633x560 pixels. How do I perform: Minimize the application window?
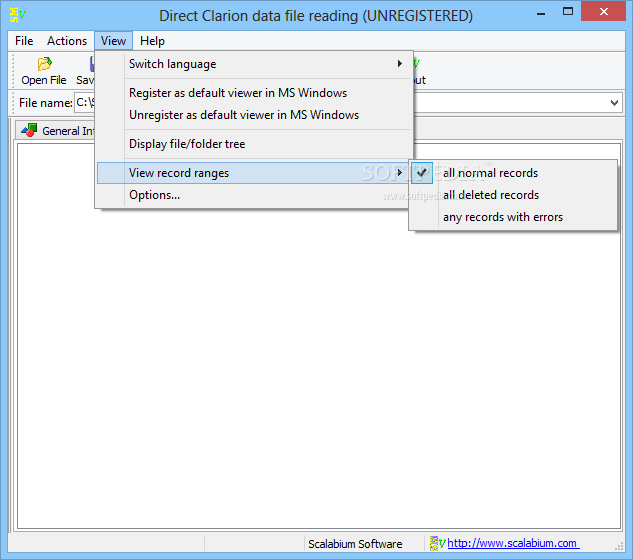pyautogui.click(x=541, y=14)
